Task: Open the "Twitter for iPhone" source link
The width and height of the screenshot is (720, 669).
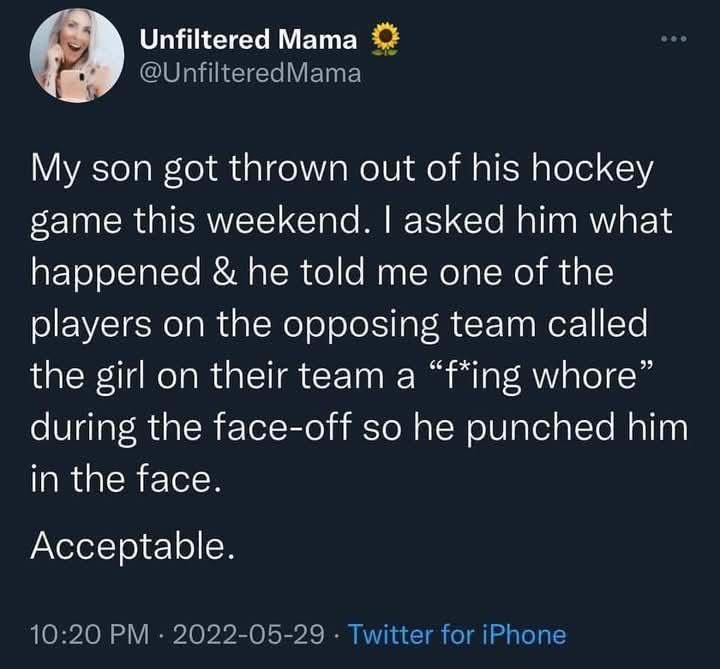Action: click(x=457, y=634)
